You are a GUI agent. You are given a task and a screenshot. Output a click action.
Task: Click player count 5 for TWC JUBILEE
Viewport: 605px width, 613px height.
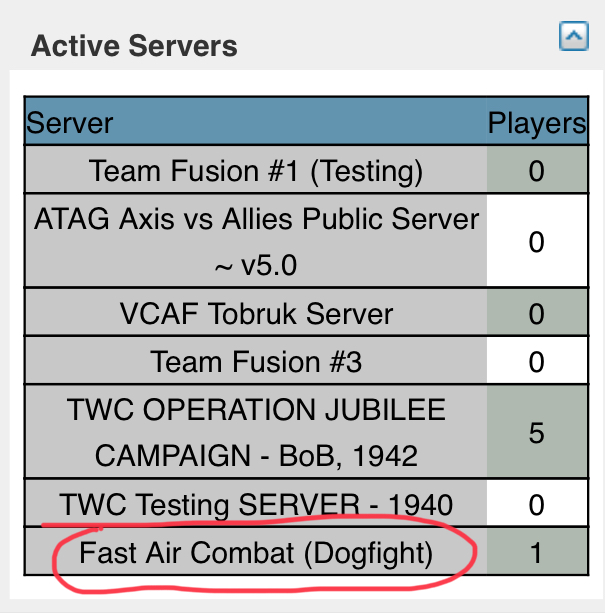pos(537,432)
